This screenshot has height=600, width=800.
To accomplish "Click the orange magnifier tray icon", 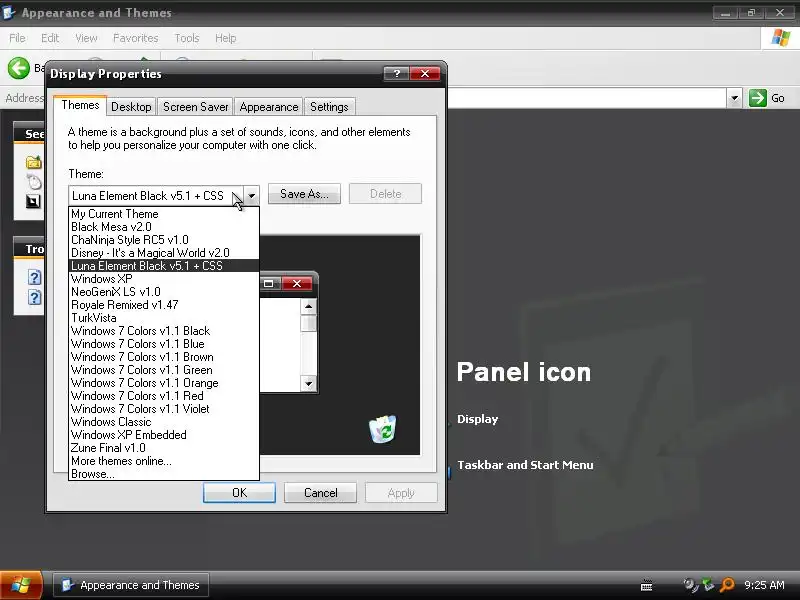I will [x=727, y=585].
